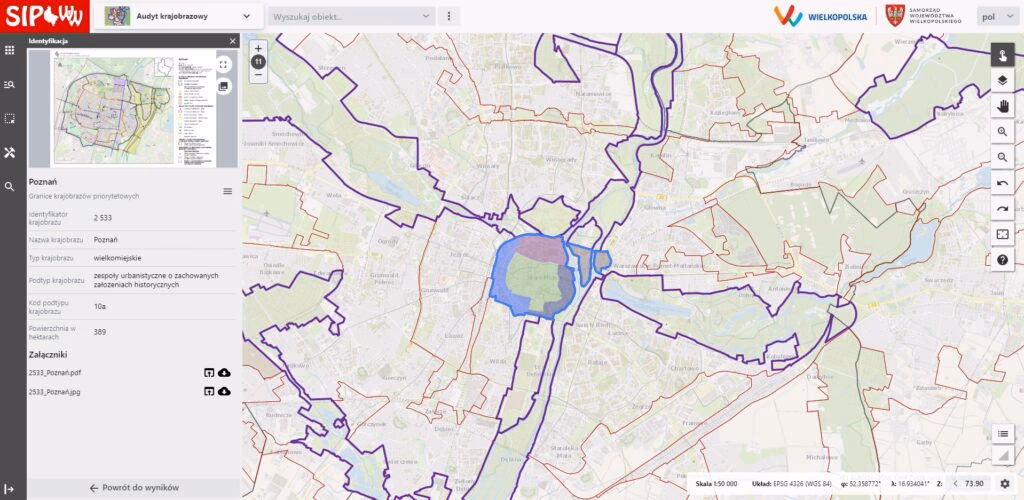Open the three-dot more options menu
The image size is (1024, 500).
coord(450,16)
